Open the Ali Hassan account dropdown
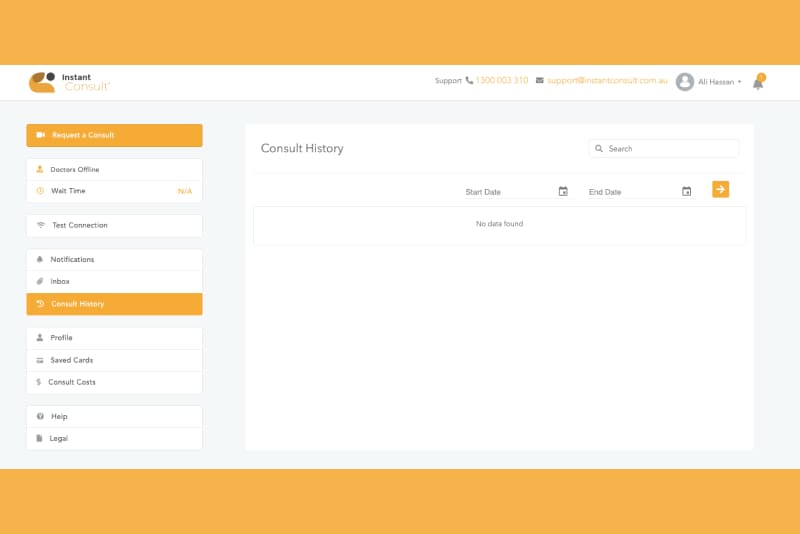Screen dimensions: 800x534 [x=719, y=82]
